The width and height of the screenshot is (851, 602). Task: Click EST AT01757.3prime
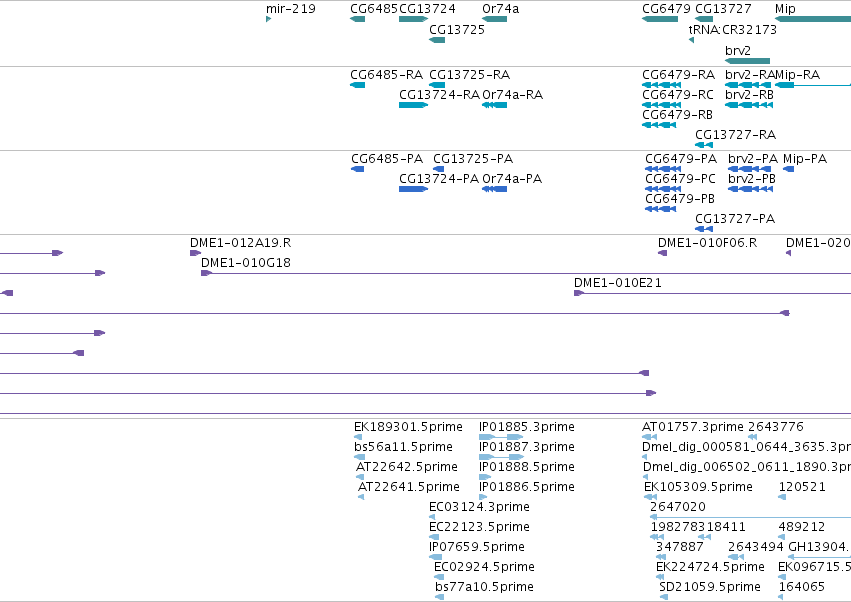(693, 427)
